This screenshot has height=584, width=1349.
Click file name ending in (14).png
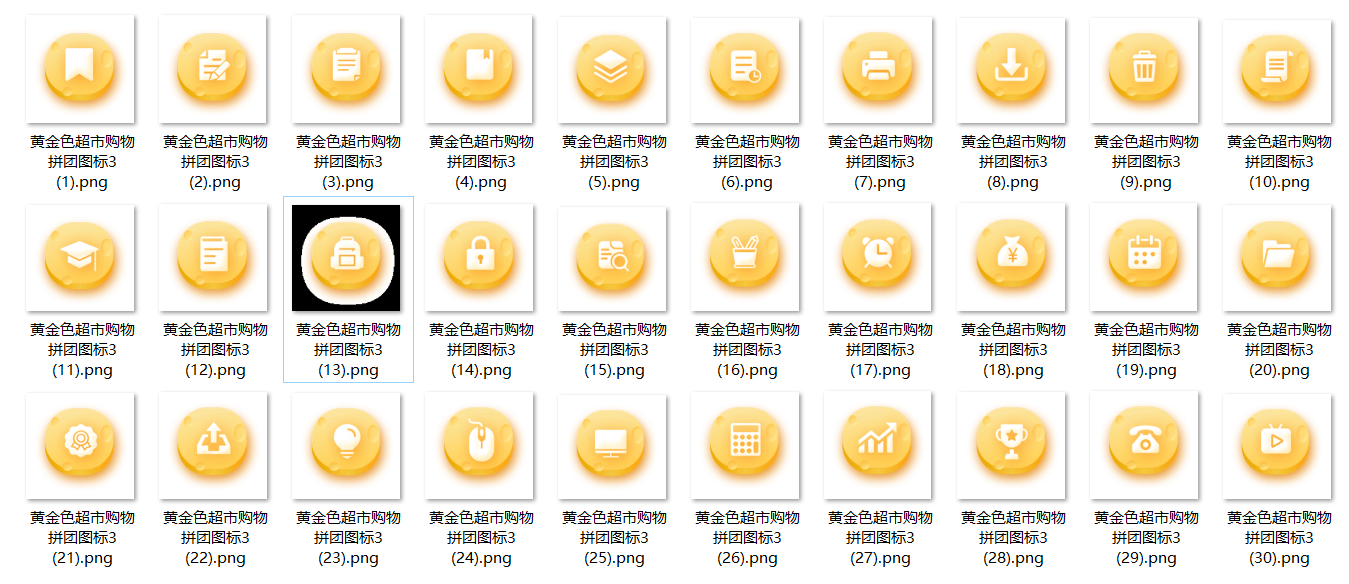[479, 350]
